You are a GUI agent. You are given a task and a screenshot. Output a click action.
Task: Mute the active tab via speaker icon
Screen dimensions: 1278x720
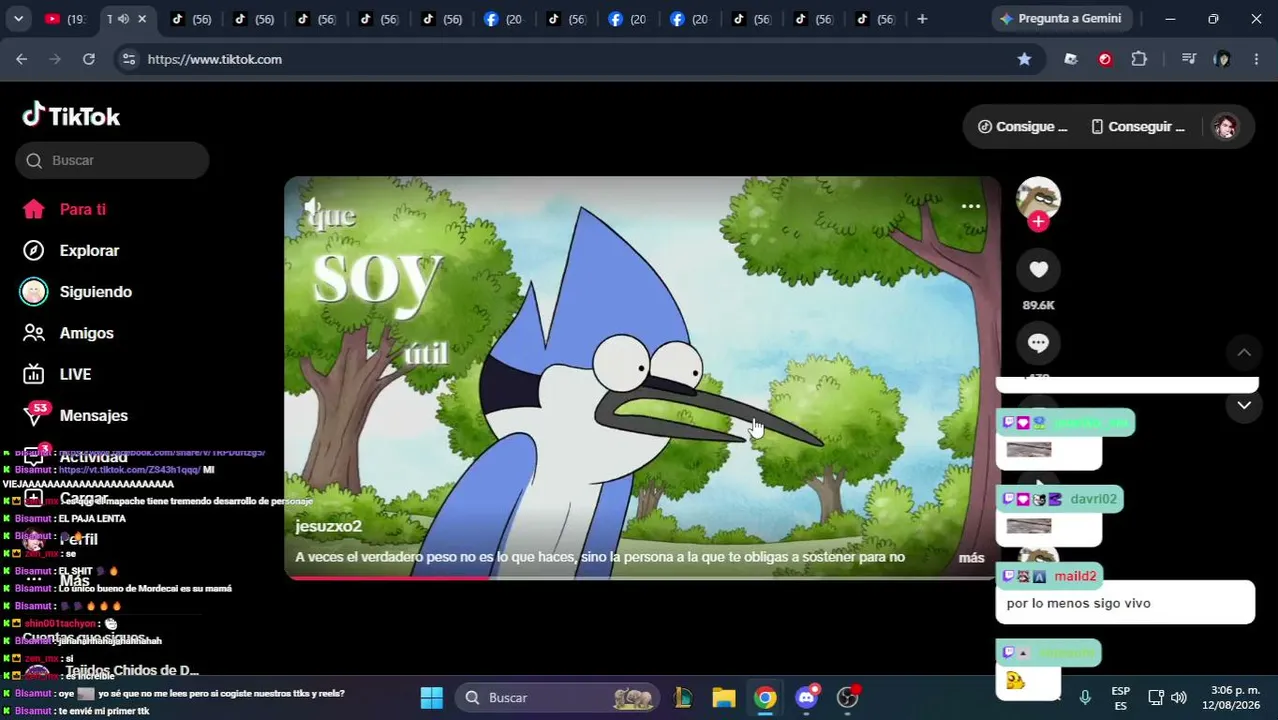(123, 19)
